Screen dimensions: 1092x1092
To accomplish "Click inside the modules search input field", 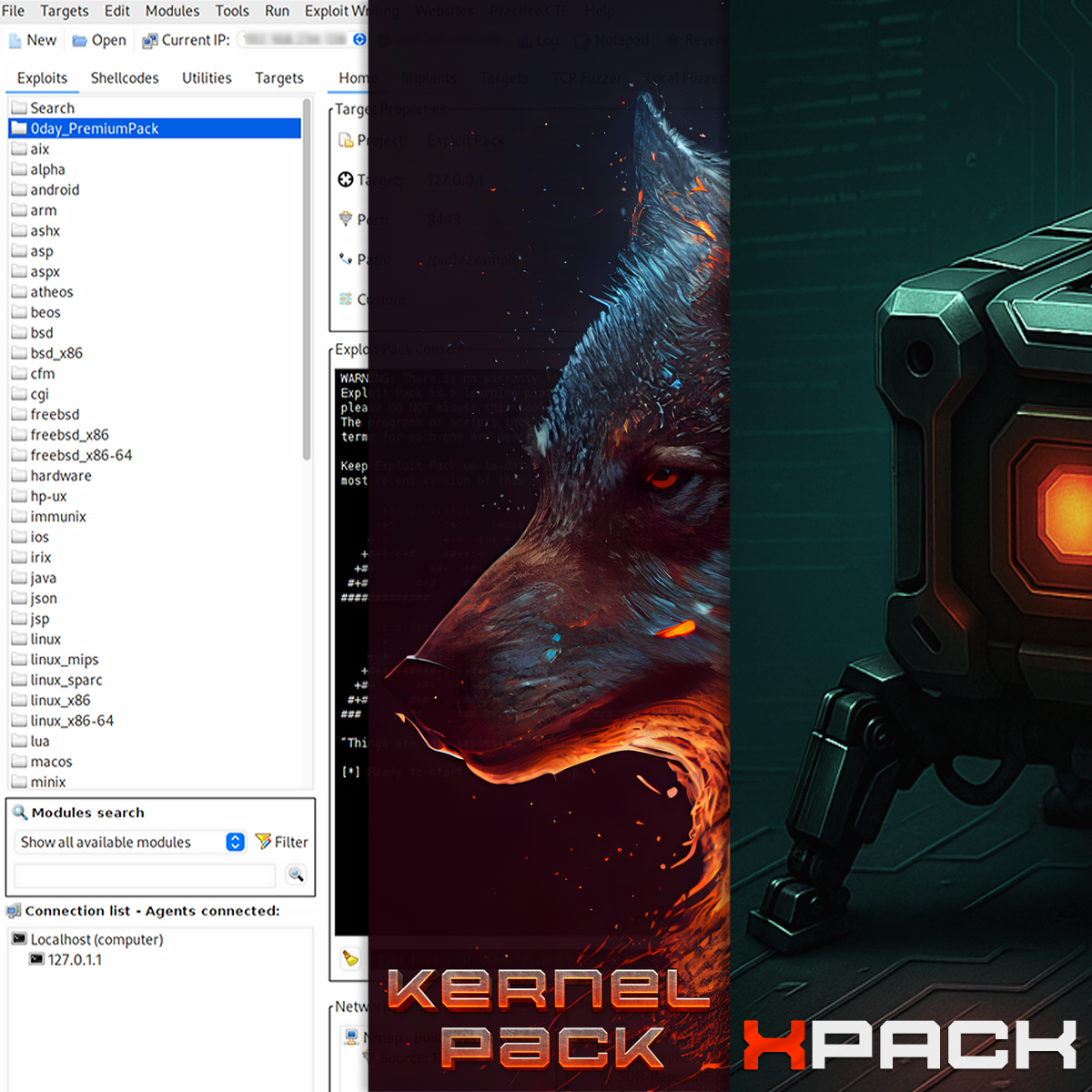I will pos(144,875).
